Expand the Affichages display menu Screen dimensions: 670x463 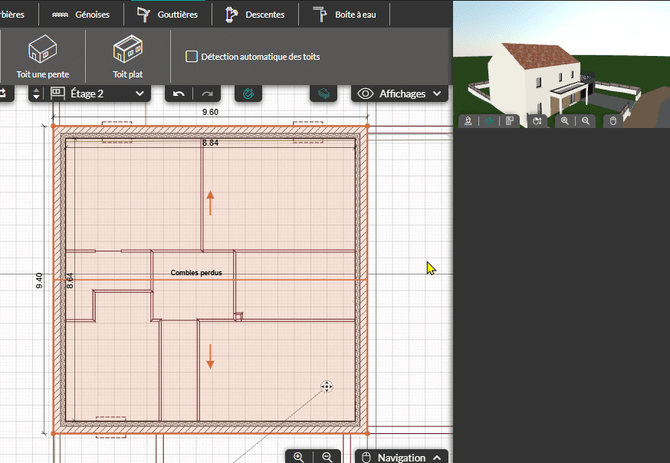point(398,93)
